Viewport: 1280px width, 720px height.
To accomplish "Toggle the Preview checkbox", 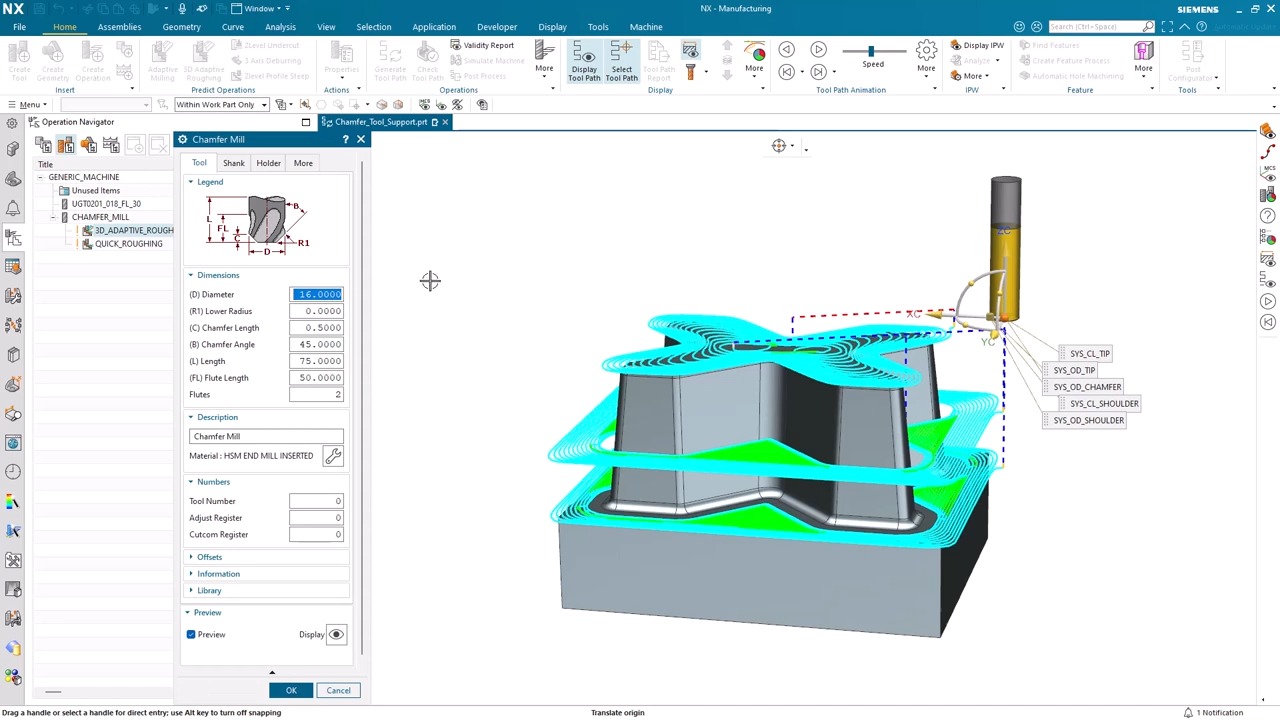I will pyautogui.click(x=191, y=635).
